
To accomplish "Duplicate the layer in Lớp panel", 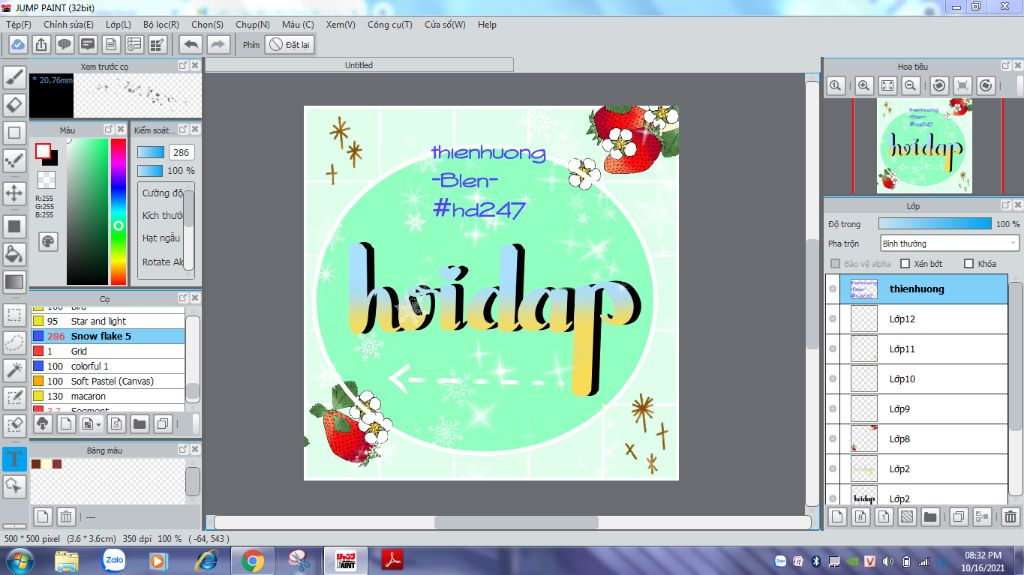I will click(x=958, y=517).
